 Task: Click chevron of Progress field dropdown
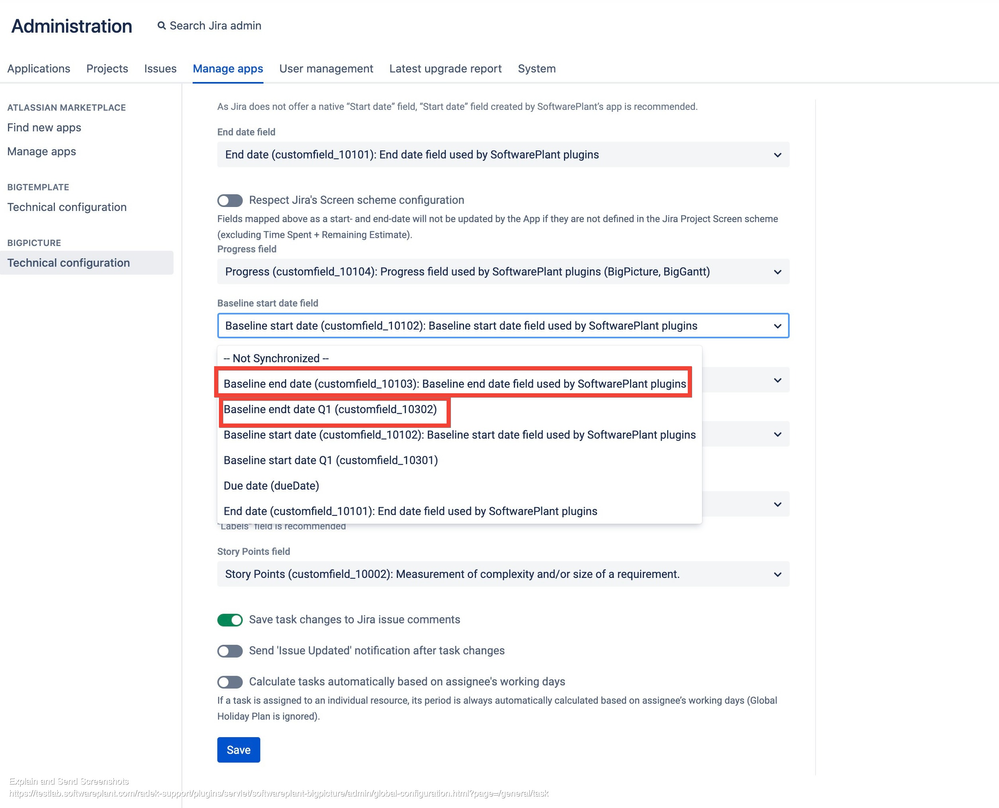tap(777, 272)
